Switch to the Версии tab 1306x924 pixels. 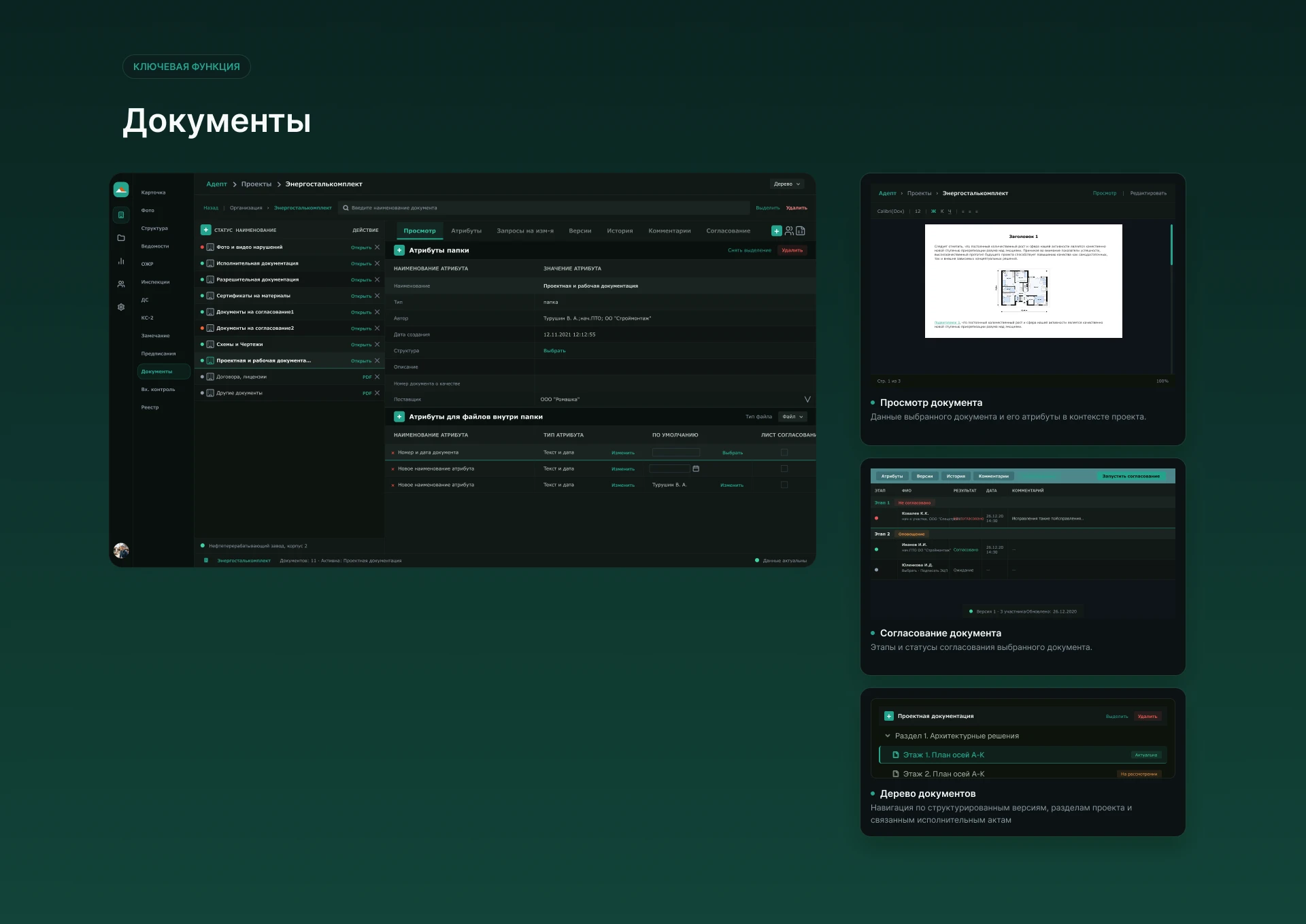pyautogui.click(x=580, y=231)
